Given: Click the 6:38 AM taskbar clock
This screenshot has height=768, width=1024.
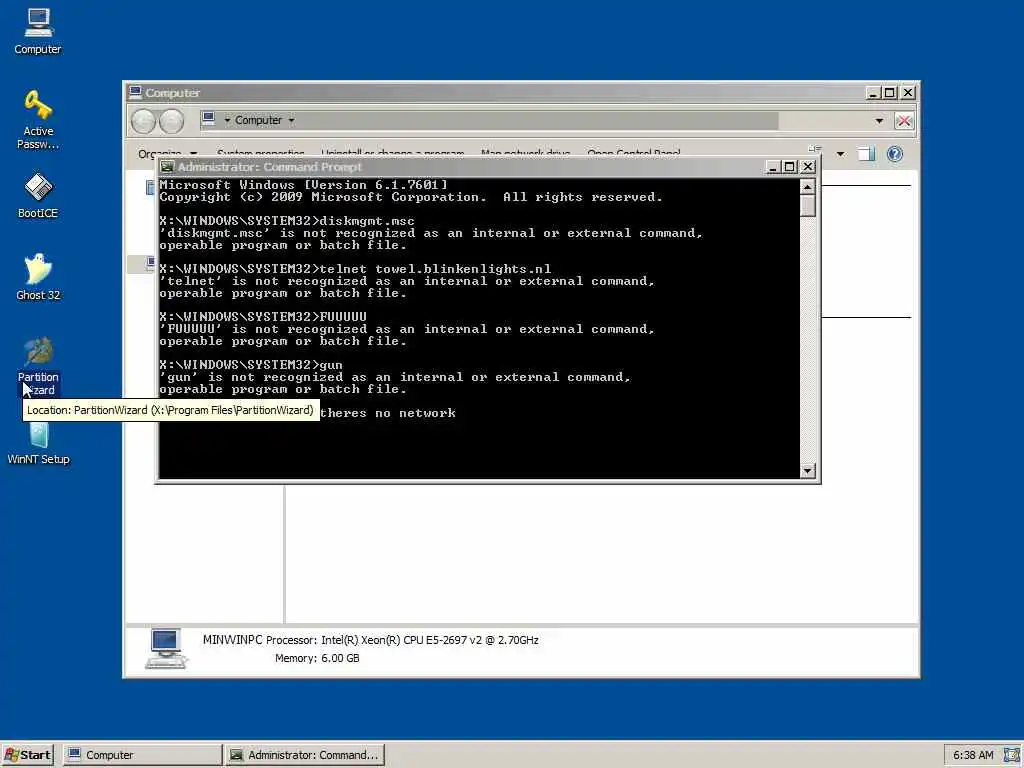Looking at the screenshot, I should click(973, 755).
